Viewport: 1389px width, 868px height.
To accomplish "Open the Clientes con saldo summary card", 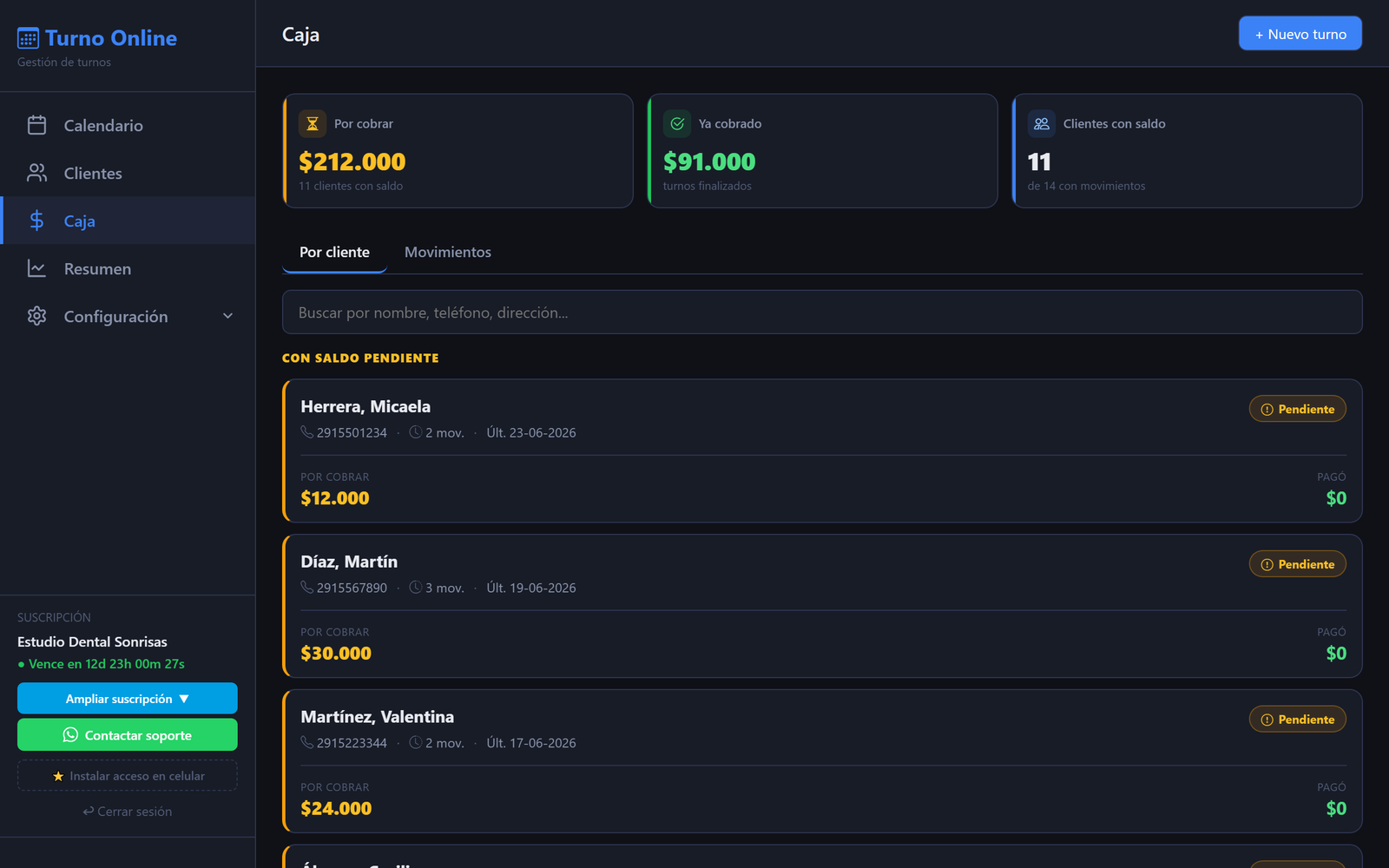I will pos(1187,151).
